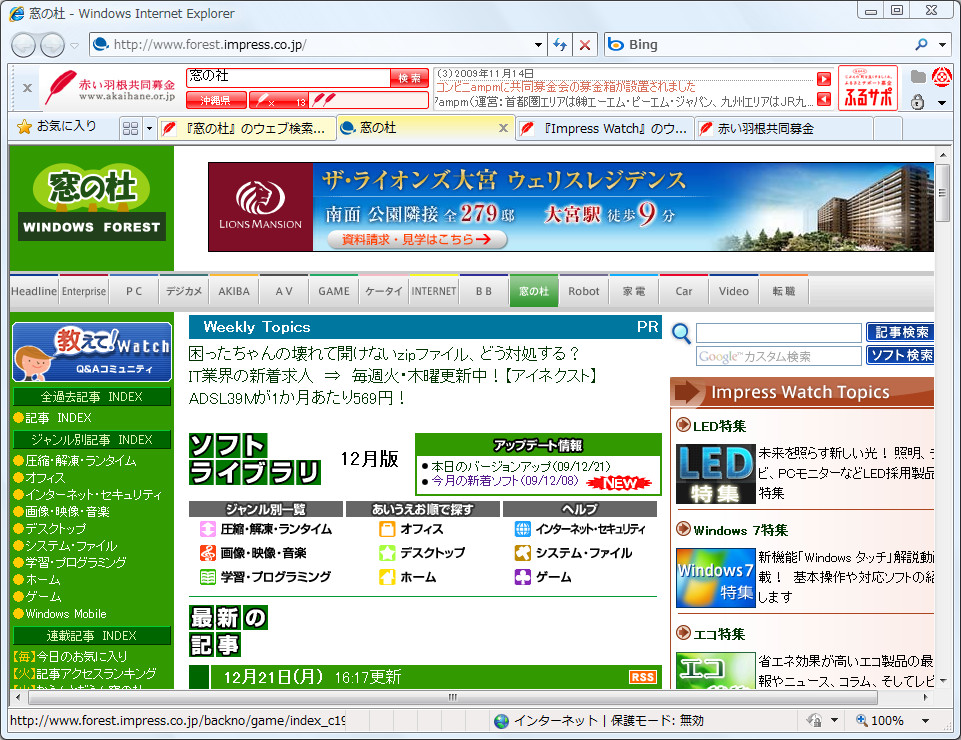Open the Lions Mansion banner advertisement
The width and height of the screenshot is (961, 740).
coord(571,207)
